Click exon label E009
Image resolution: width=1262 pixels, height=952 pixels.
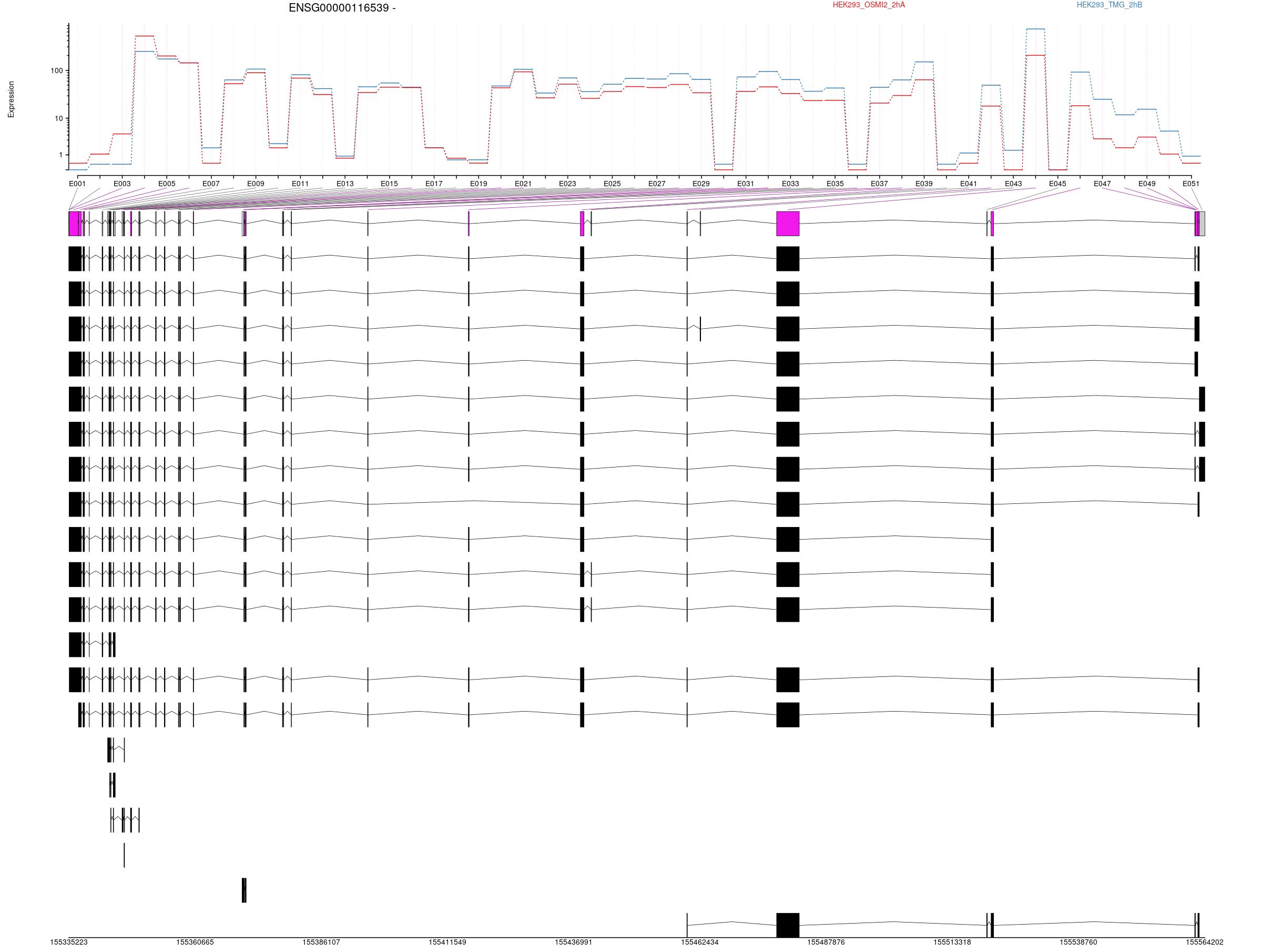(x=256, y=184)
